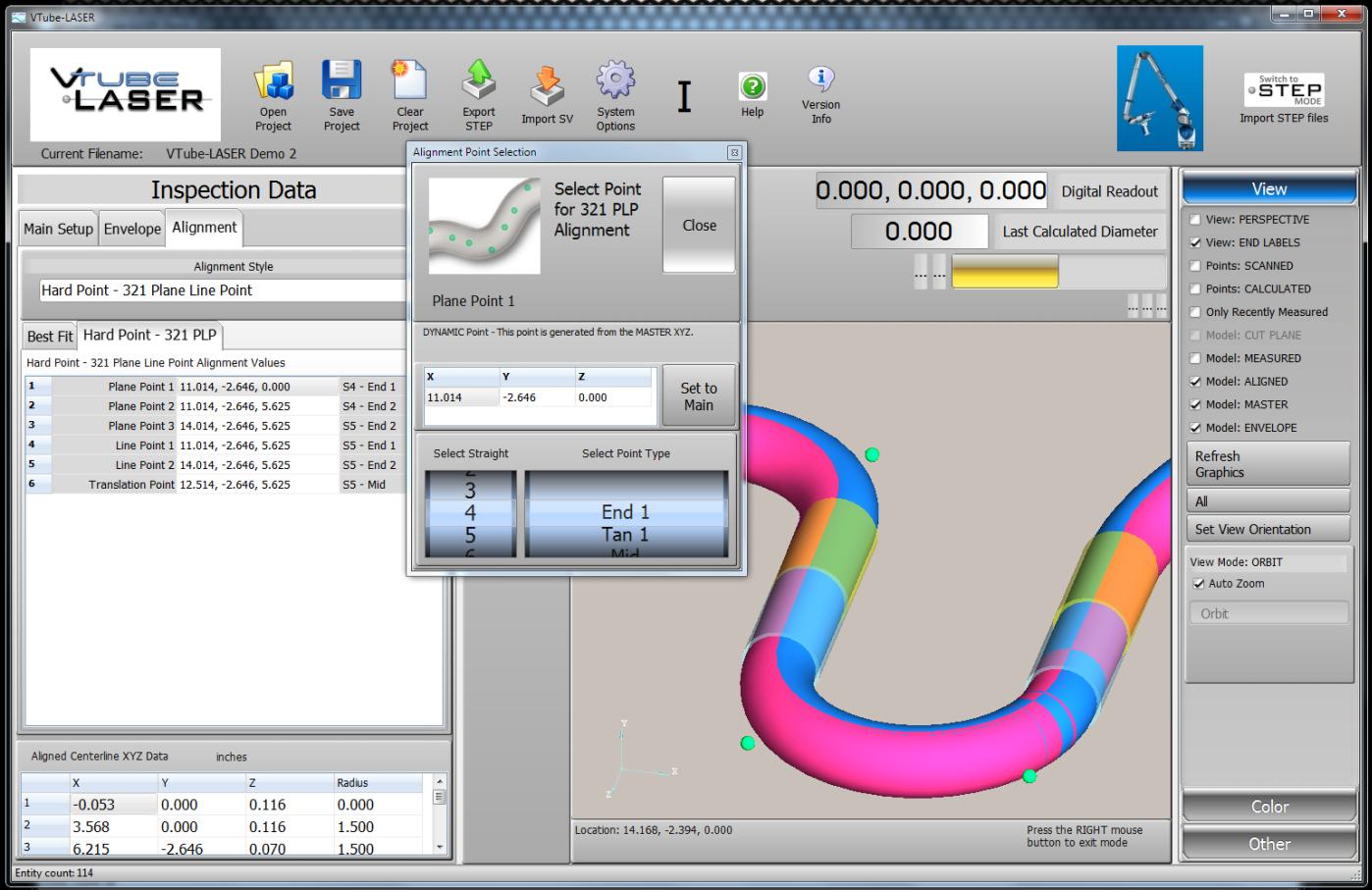The height and width of the screenshot is (890, 1372).
Task: Switch to the Envelope tab
Action: [132, 229]
